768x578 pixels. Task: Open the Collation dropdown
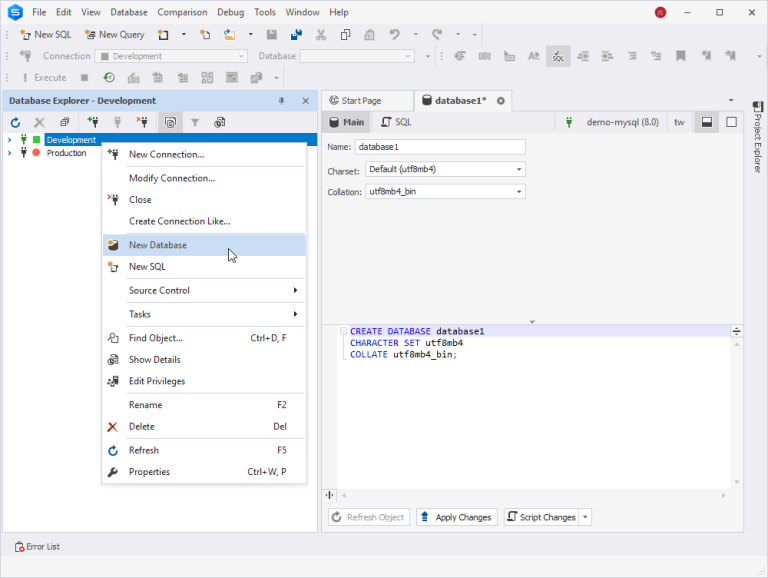519,192
